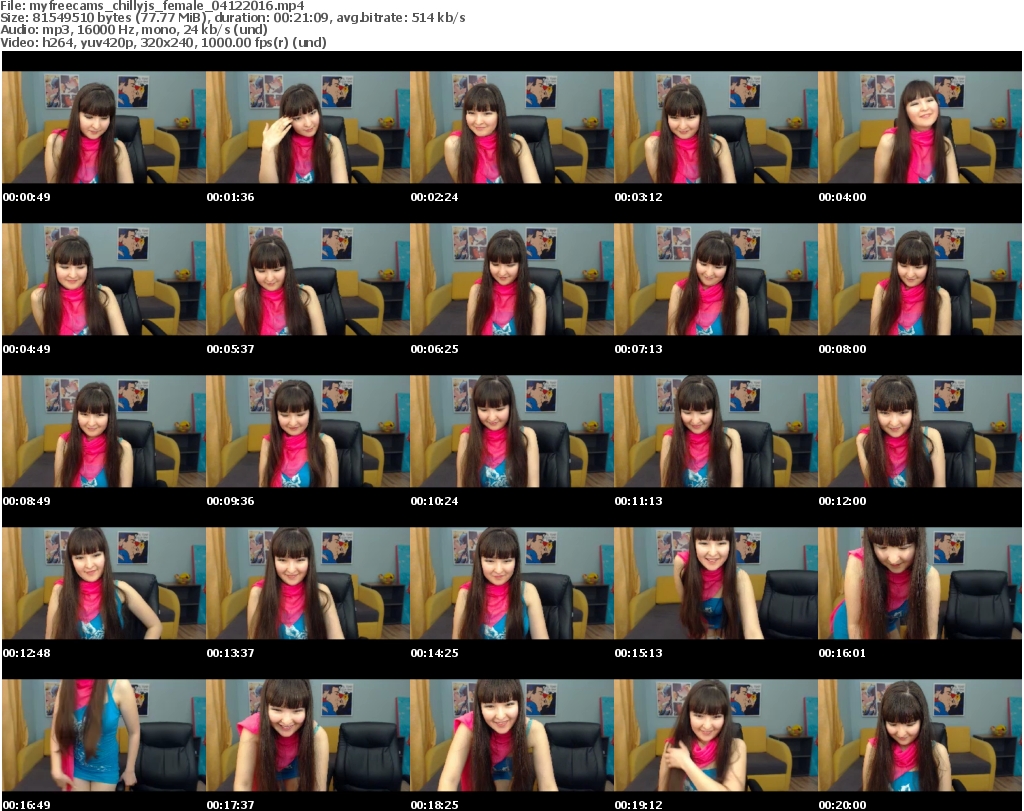Click the 00:12:00 timestamp label
Screen dimensions: 1024x811
(x=842, y=501)
